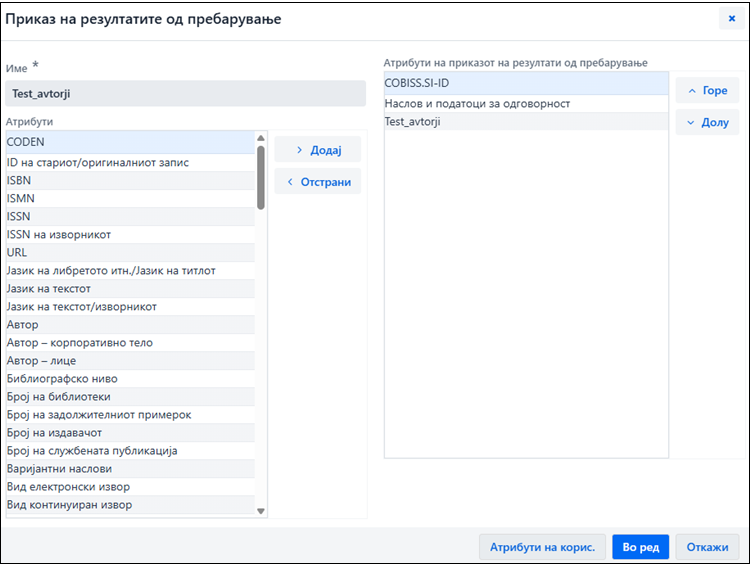Click the Име input field
The image size is (750, 564).
tap(186, 93)
